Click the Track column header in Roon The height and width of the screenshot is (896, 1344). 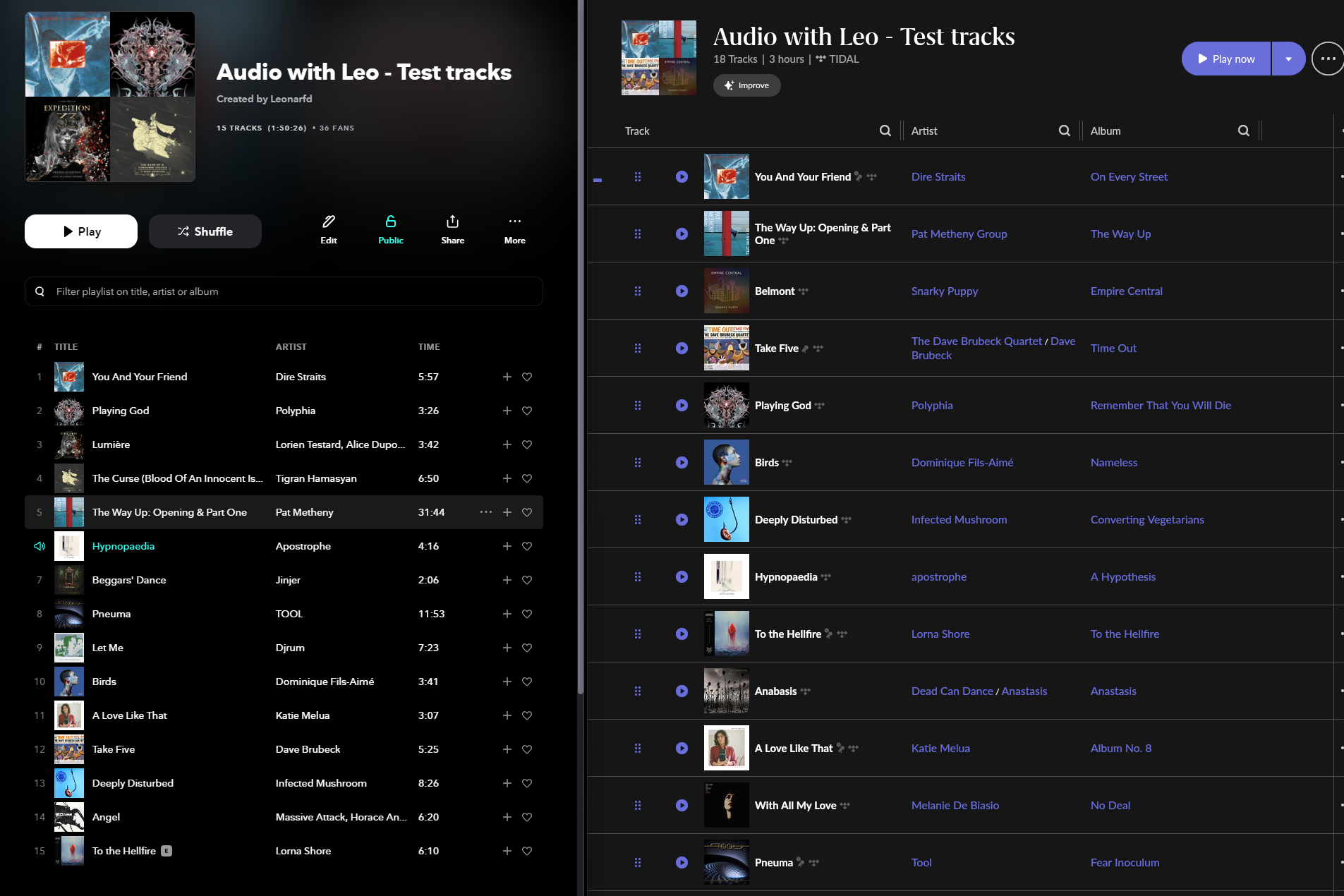(637, 131)
